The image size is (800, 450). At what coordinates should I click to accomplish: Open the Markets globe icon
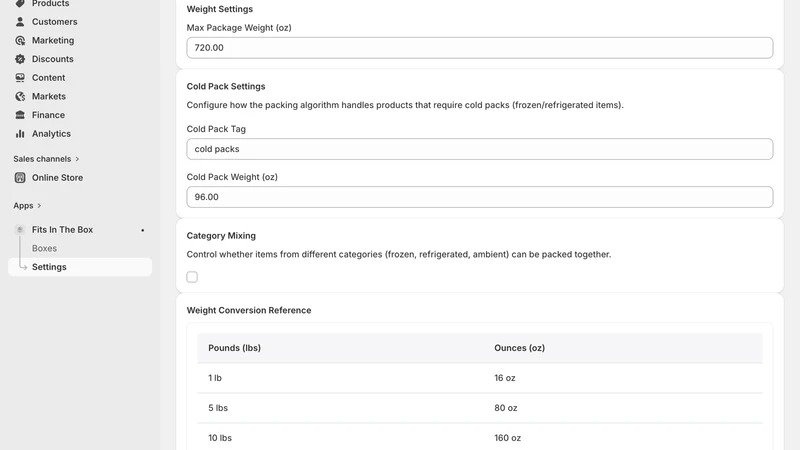20,96
